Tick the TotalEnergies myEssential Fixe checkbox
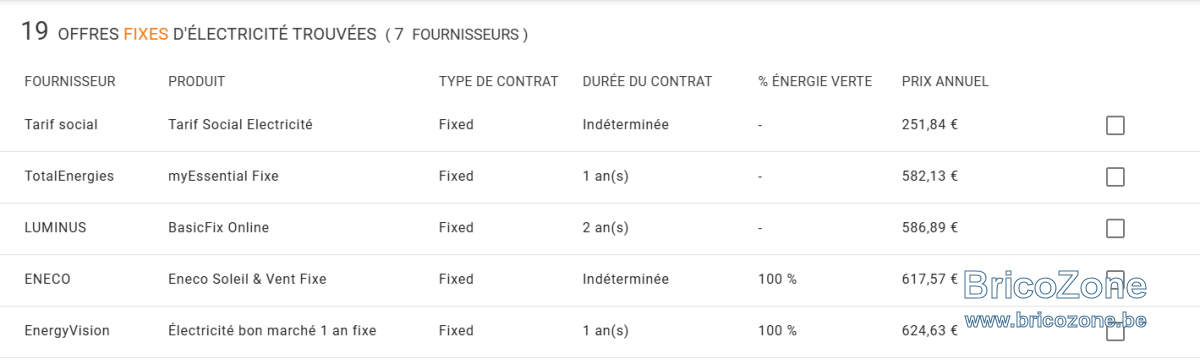 (1115, 177)
